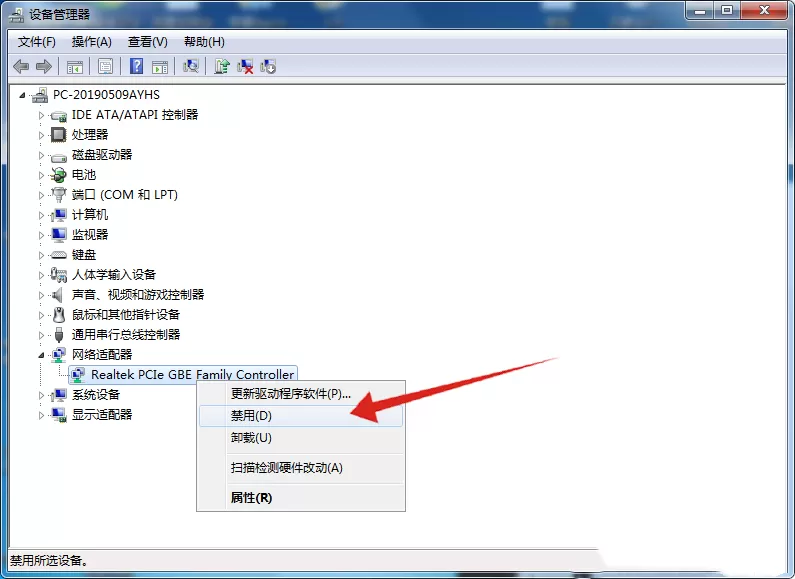Click the 人体学输入设备 icon
This screenshot has height=579, width=795.
(x=58, y=275)
